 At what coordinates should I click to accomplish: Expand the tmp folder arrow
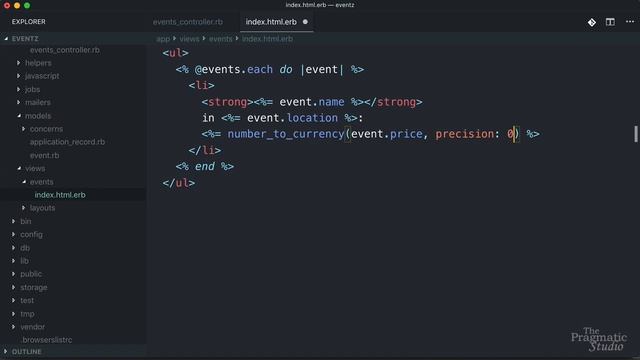(13, 314)
